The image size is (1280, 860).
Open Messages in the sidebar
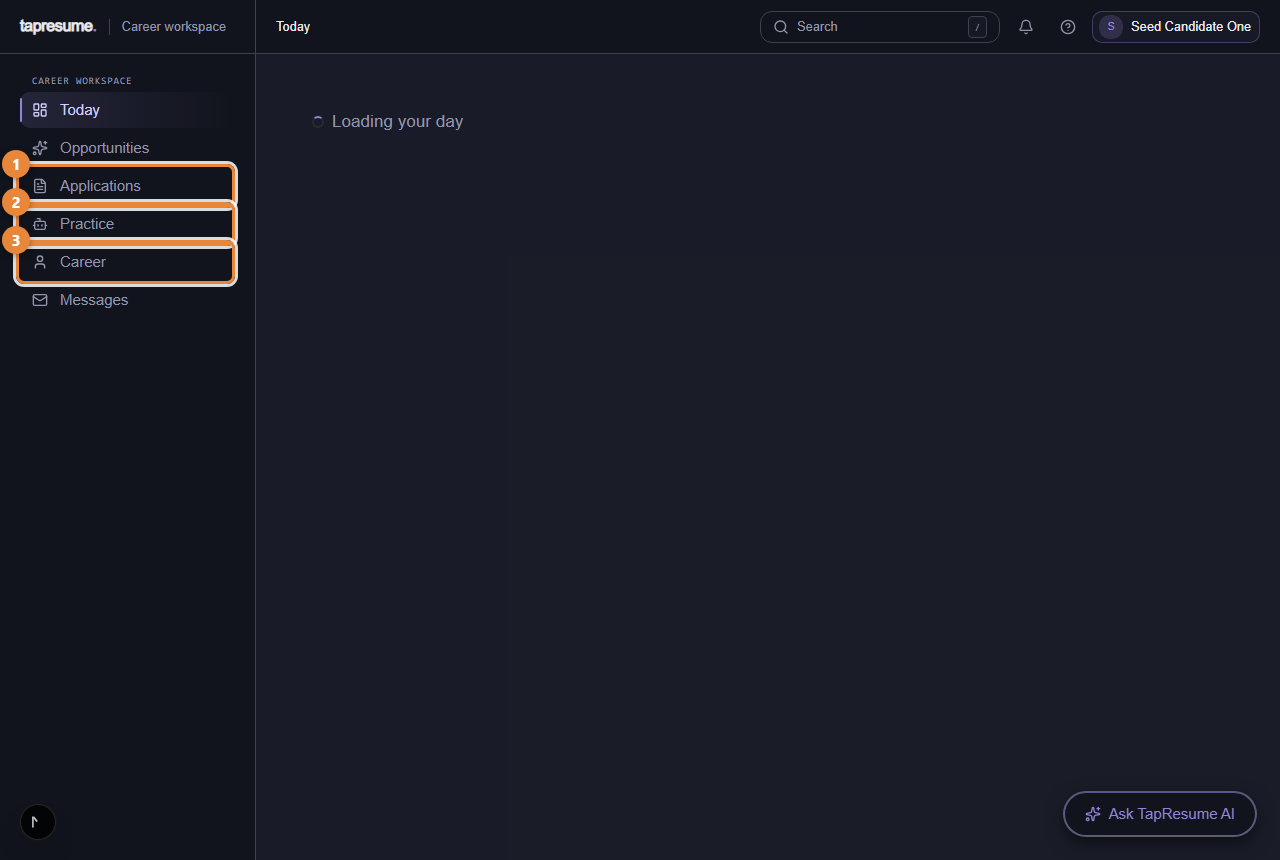tap(127, 300)
